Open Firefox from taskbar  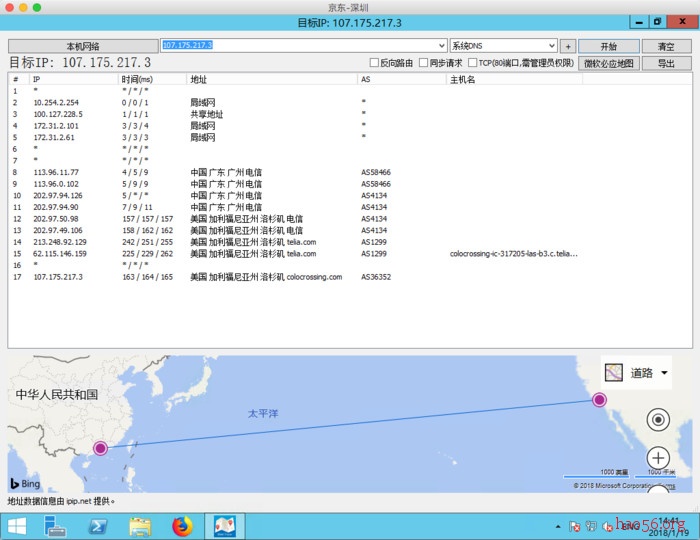coord(182,527)
